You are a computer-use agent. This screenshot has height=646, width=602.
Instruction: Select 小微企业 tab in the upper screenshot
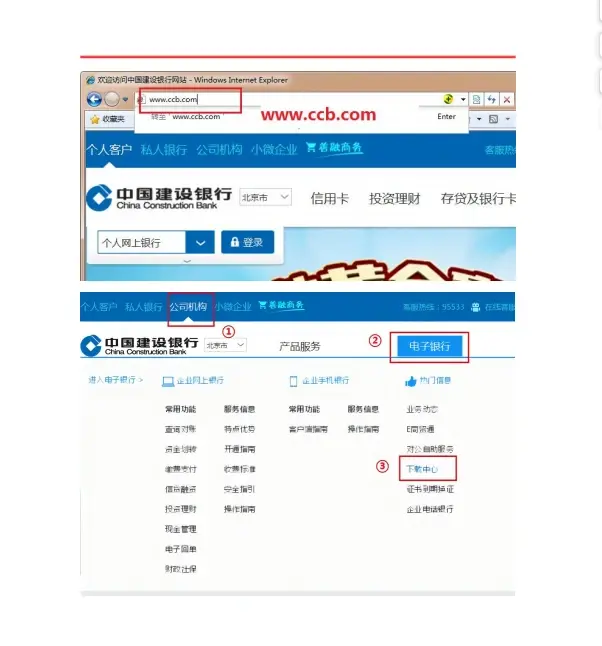274,150
